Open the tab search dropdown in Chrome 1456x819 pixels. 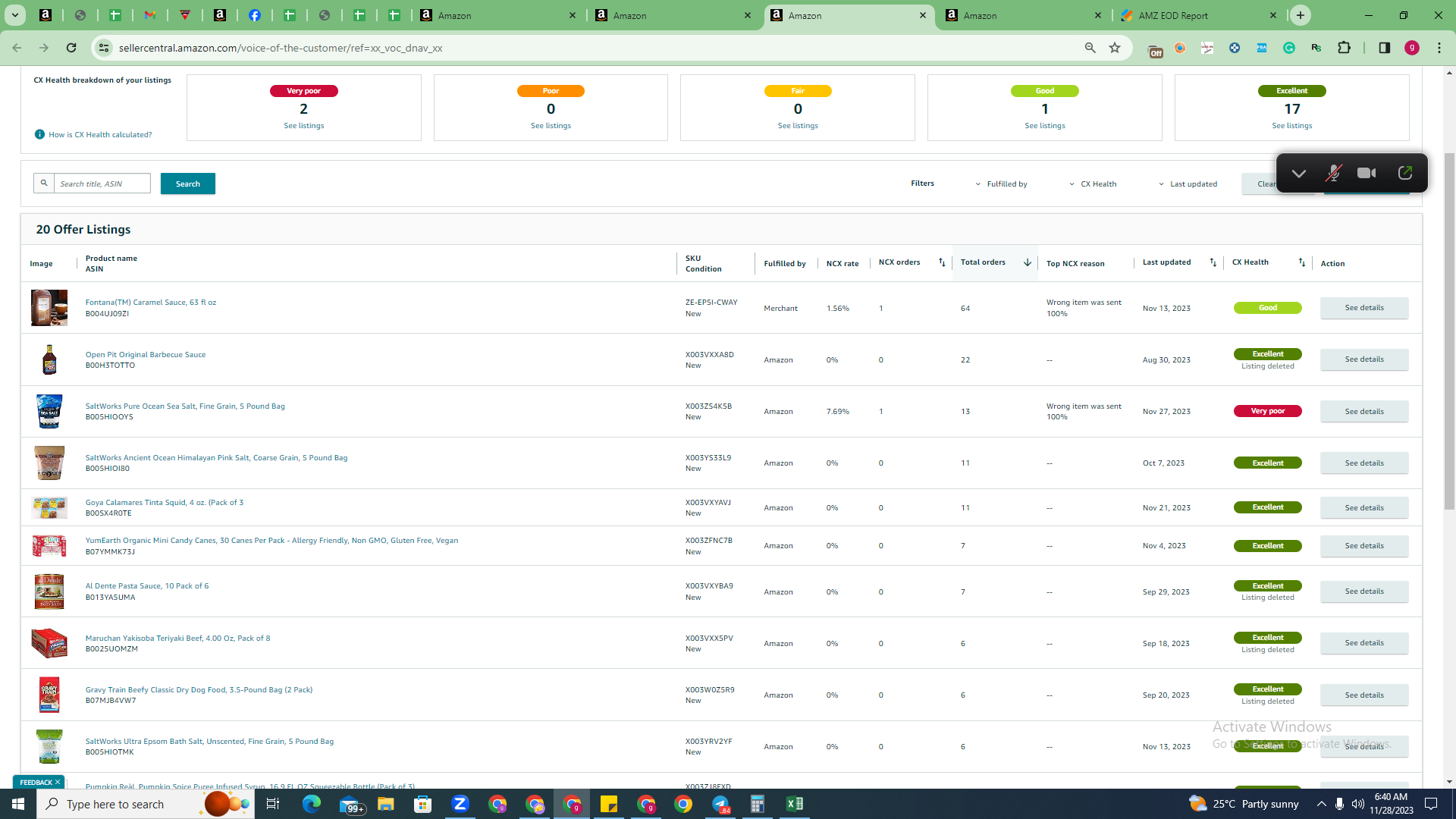(14, 15)
